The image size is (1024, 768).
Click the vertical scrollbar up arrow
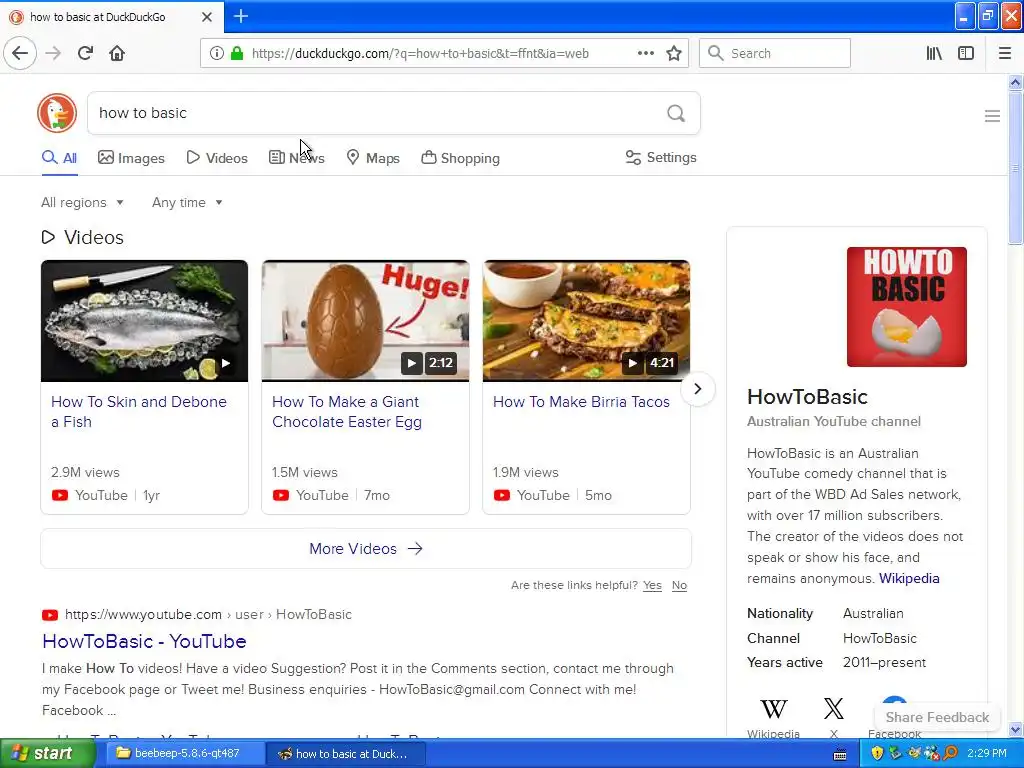tap(1016, 82)
